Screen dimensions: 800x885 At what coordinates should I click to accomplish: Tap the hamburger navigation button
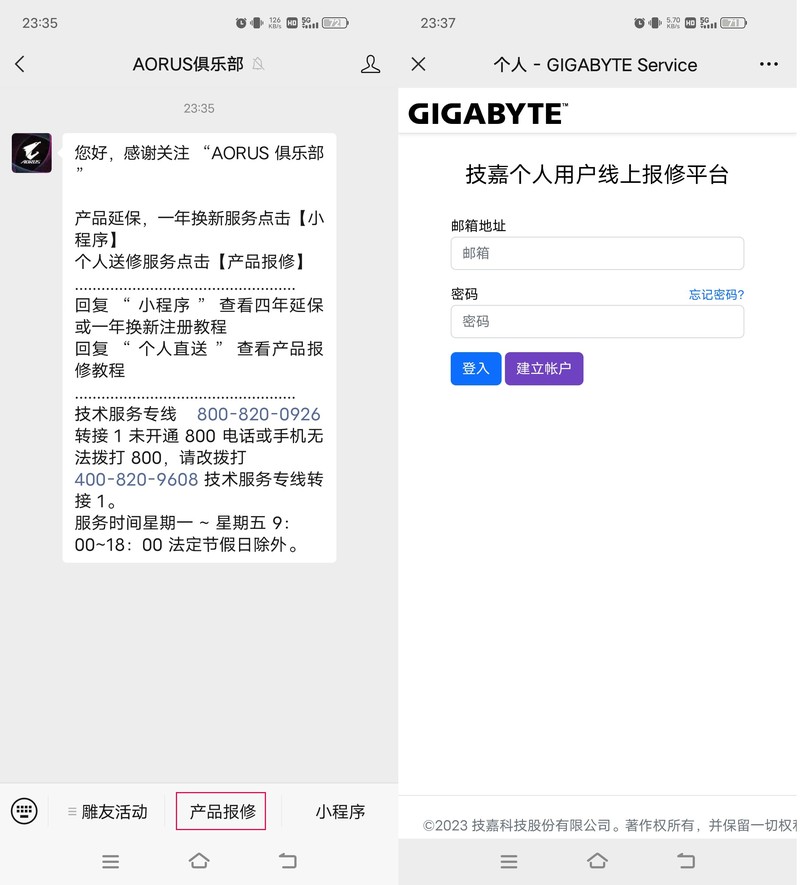[x=111, y=861]
